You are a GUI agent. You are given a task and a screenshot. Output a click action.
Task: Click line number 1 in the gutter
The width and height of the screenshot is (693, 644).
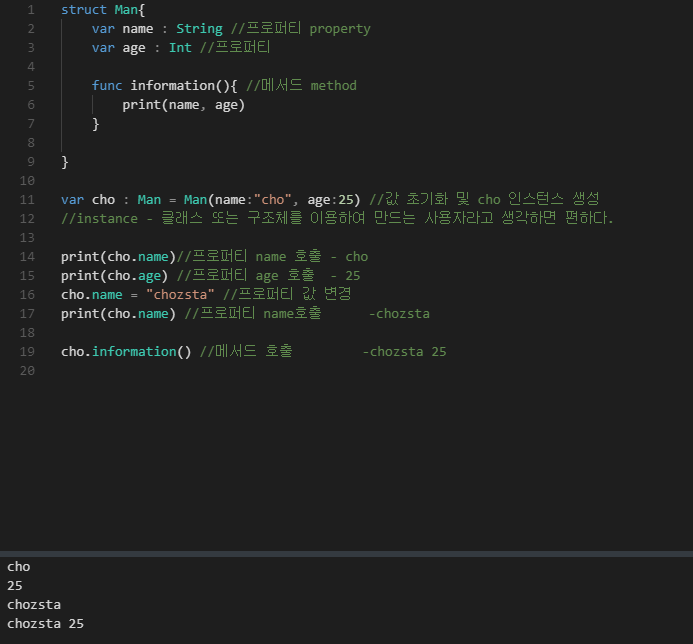tap(30, 10)
